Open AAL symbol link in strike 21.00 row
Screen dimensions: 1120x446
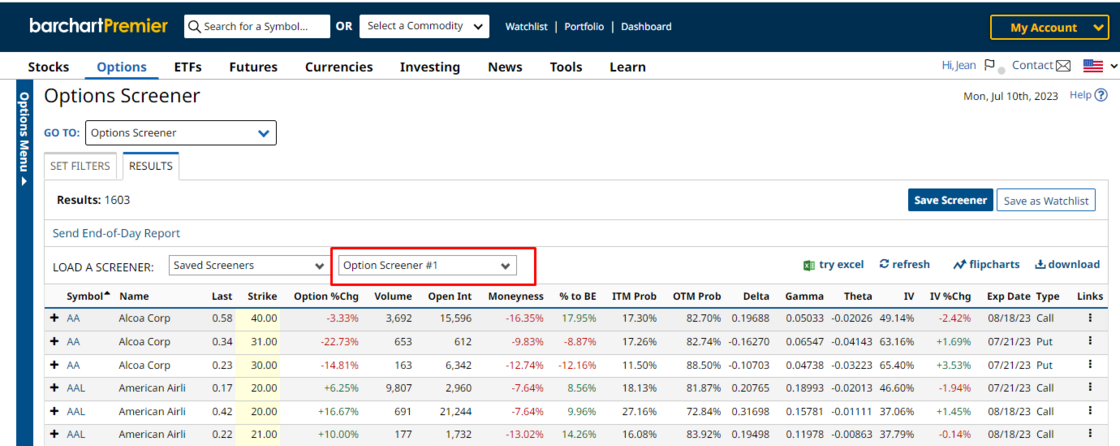pos(76,435)
